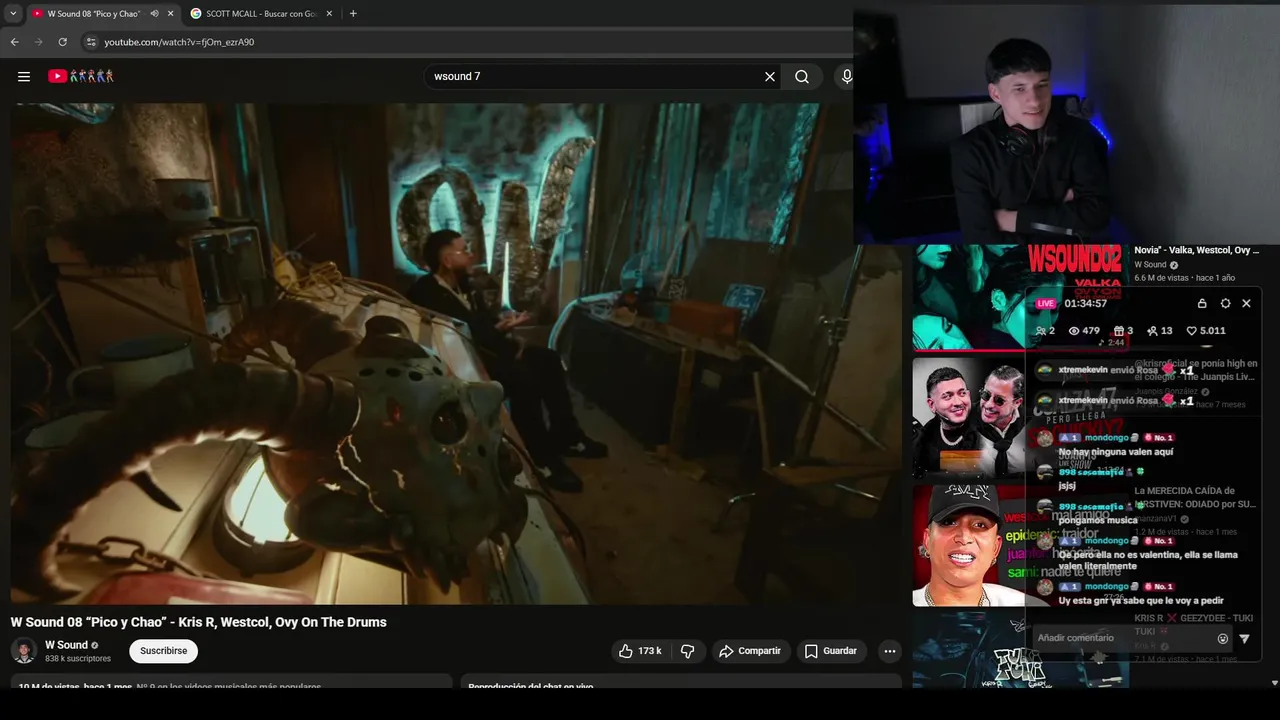Toggle the lock icon in live panel
Image resolution: width=1280 pixels, height=720 pixels.
pos(1202,303)
